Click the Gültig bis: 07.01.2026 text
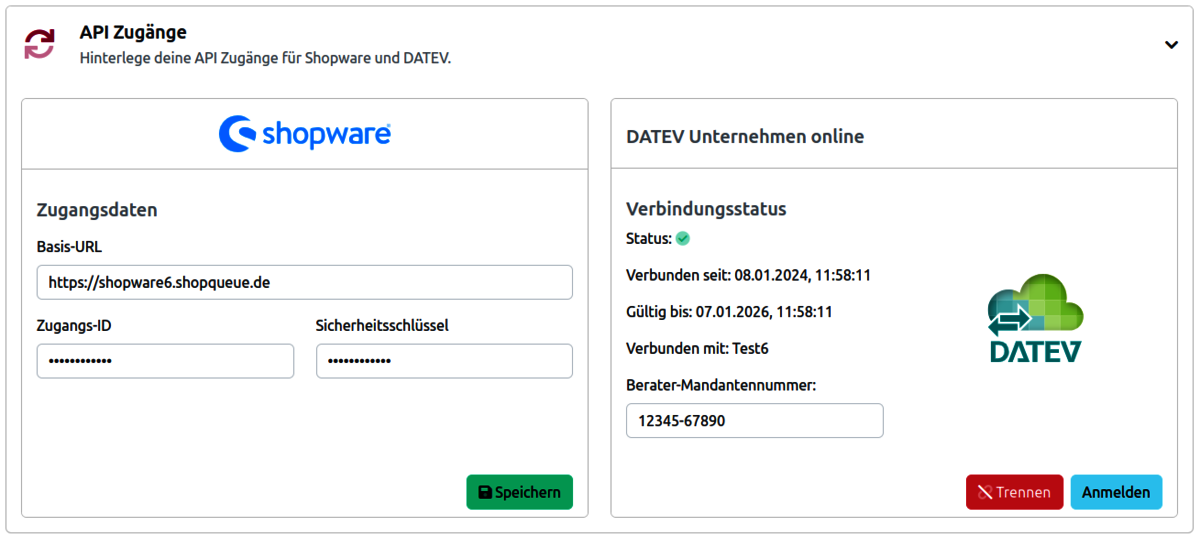Image resolution: width=1200 pixels, height=537 pixels. tap(729, 312)
